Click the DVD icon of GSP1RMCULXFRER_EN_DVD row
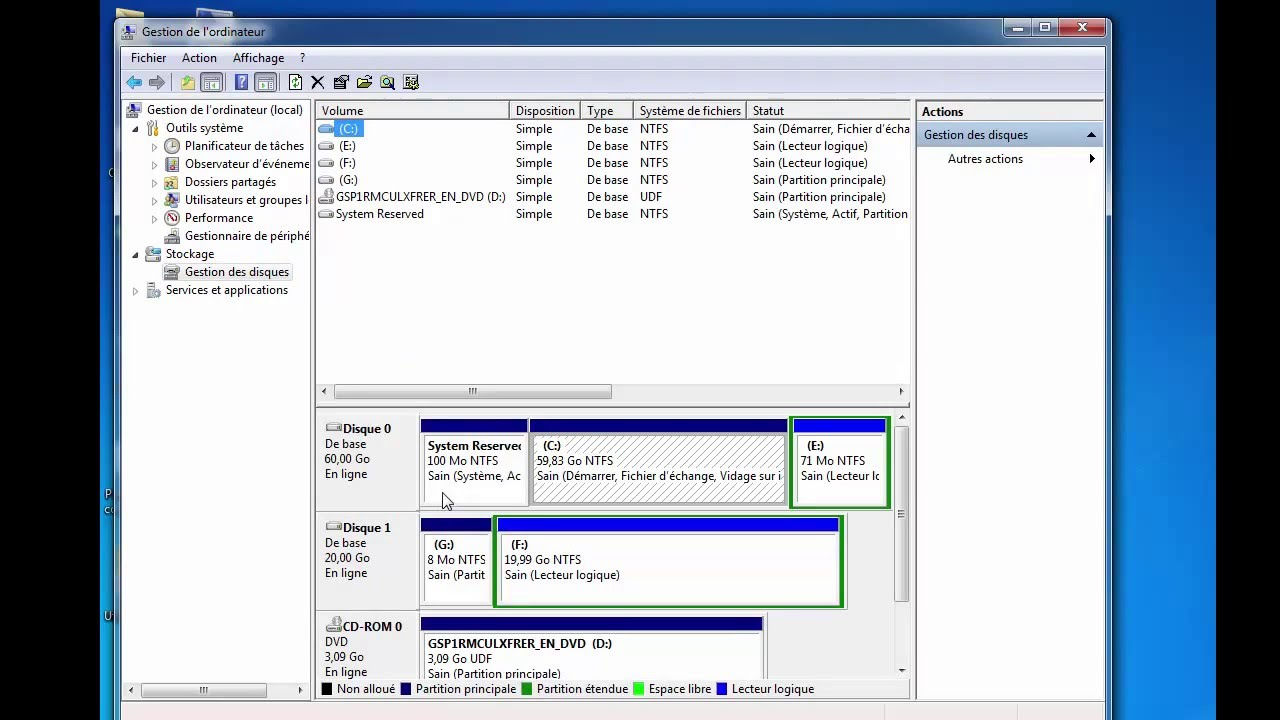Screen dimensions: 1280x720 [x=326, y=197]
